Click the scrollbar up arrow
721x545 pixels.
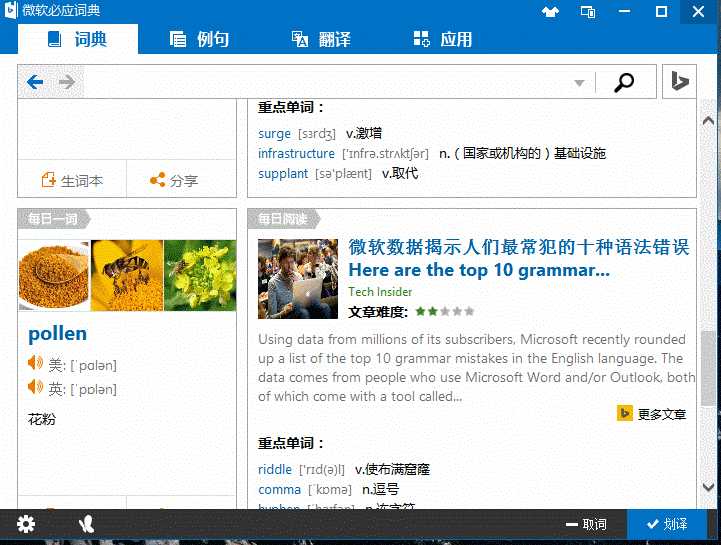pyautogui.click(x=709, y=121)
